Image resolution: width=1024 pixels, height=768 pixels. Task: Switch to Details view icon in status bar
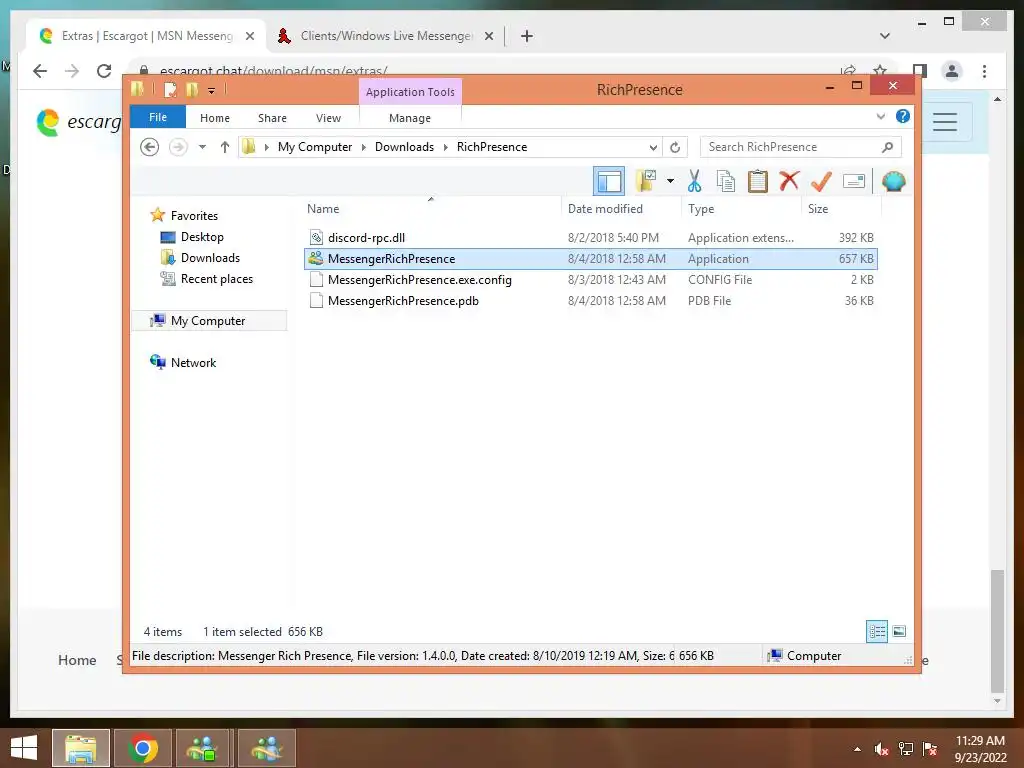click(x=877, y=632)
